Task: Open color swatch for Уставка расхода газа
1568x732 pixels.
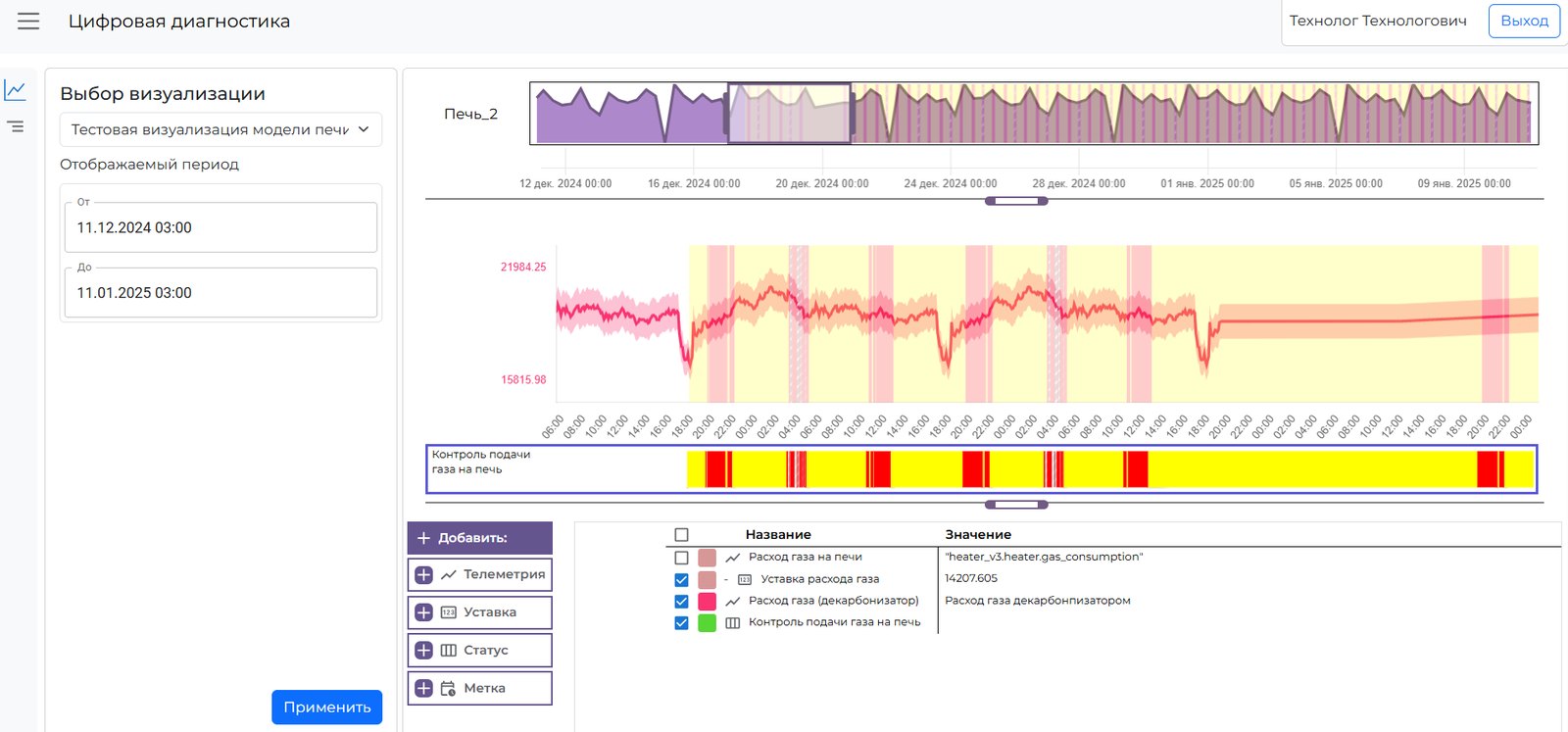Action: pyautogui.click(x=707, y=579)
